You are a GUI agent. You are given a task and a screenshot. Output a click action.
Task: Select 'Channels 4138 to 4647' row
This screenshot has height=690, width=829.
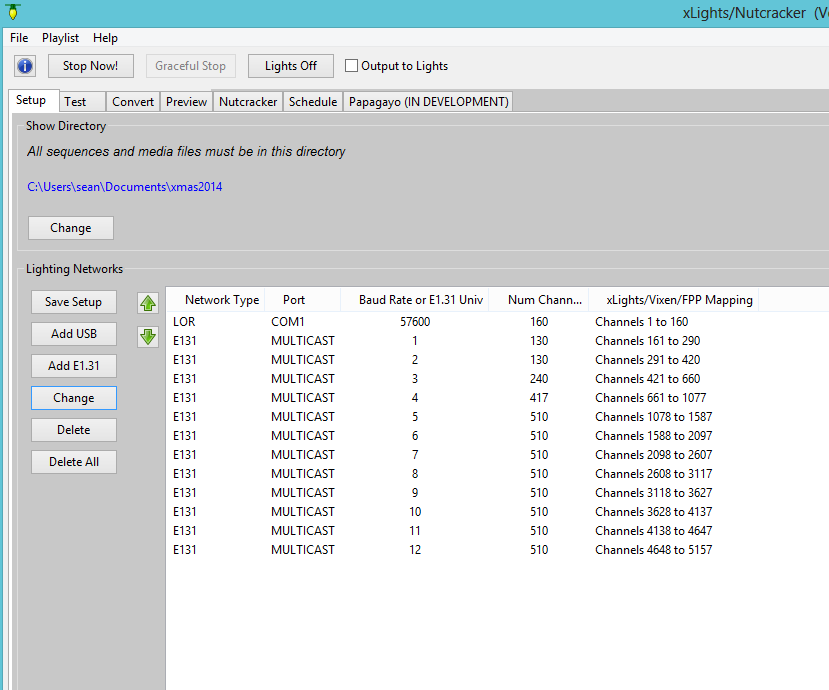pos(463,531)
